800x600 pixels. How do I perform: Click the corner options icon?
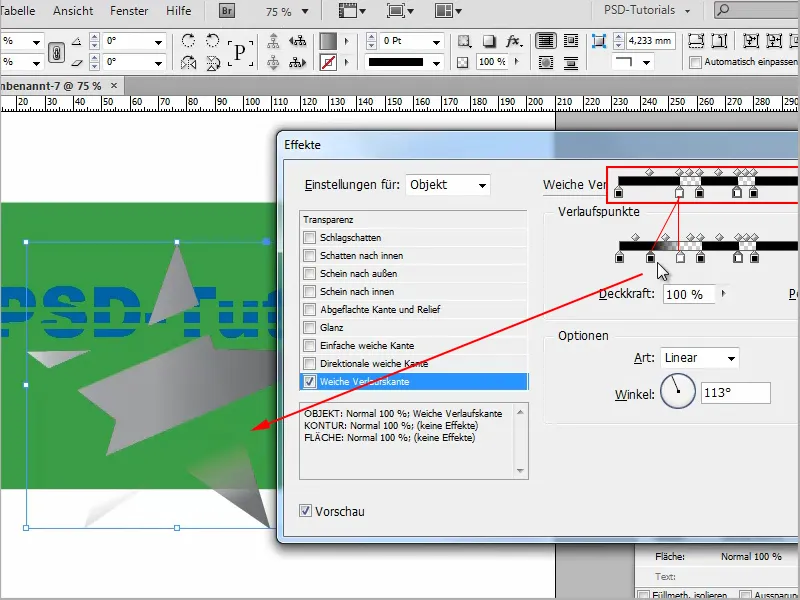click(598, 41)
